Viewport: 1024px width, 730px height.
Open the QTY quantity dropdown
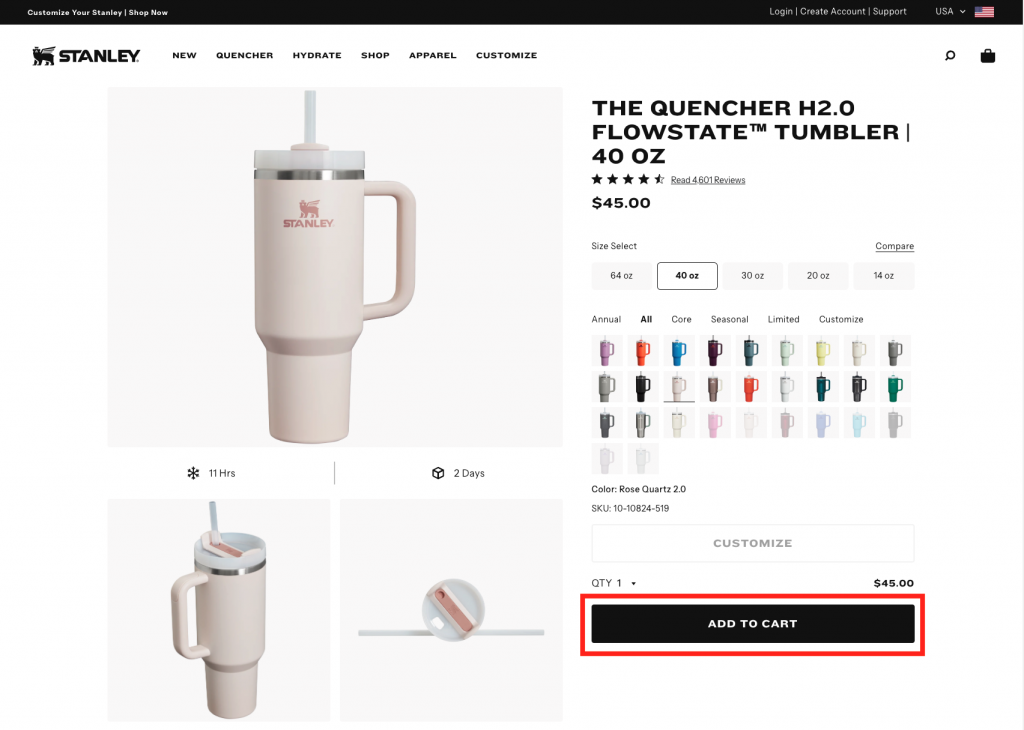614,583
